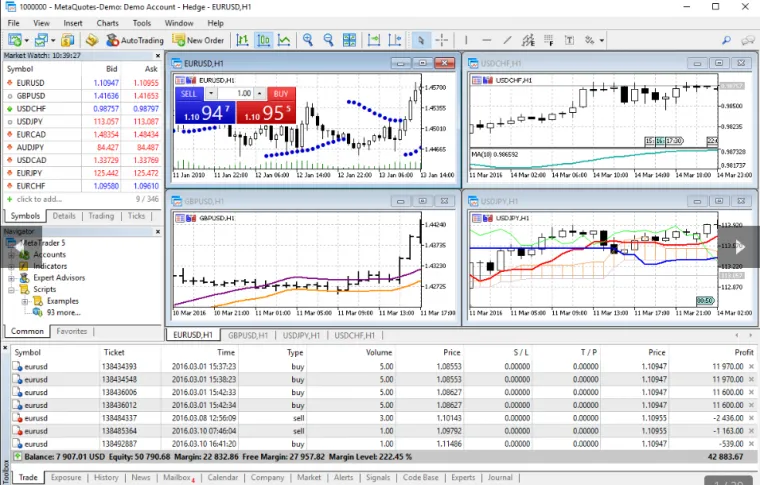Expand the Examples folder node
The height and width of the screenshot is (485, 760).
[25, 301]
